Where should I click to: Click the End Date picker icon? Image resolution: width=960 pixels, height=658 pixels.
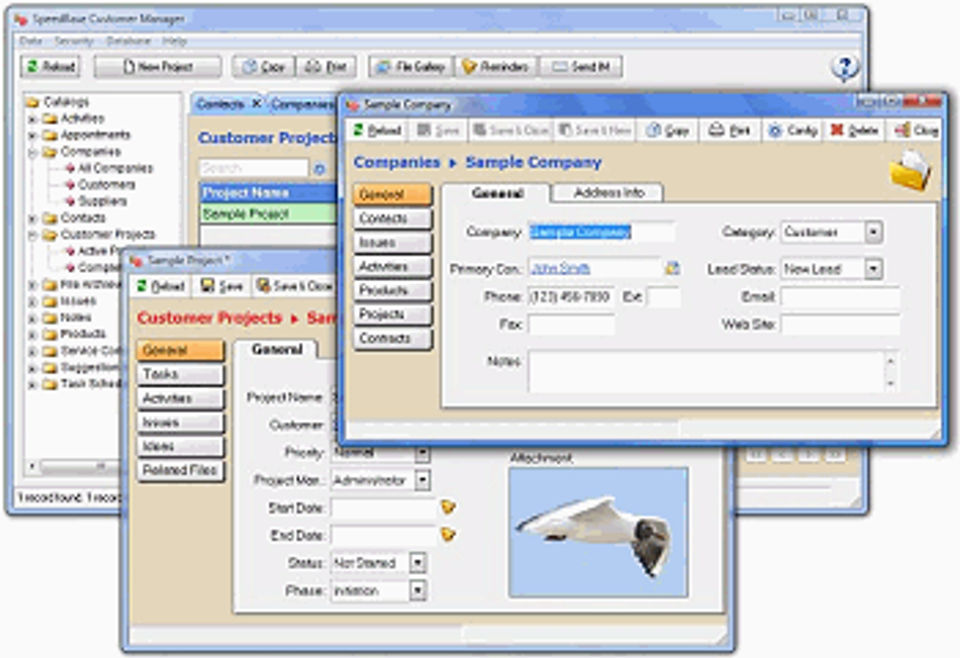coord(448,535)
